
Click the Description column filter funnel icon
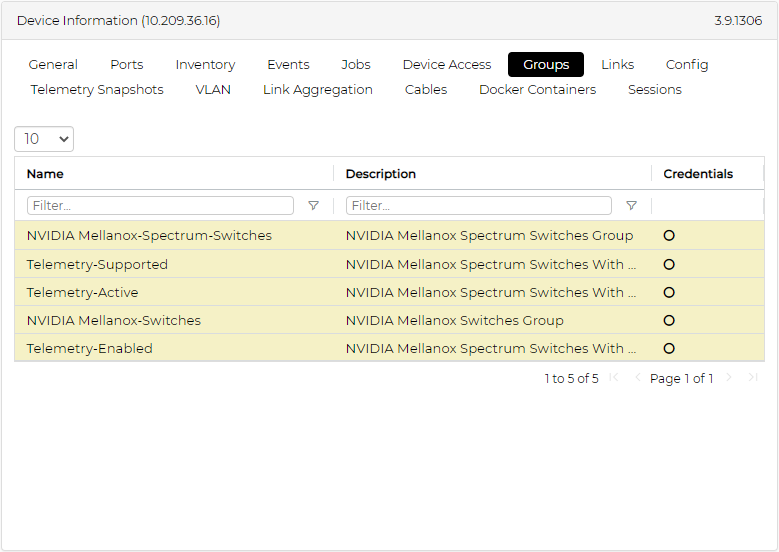pyautogui.click(x=631, y=206)
